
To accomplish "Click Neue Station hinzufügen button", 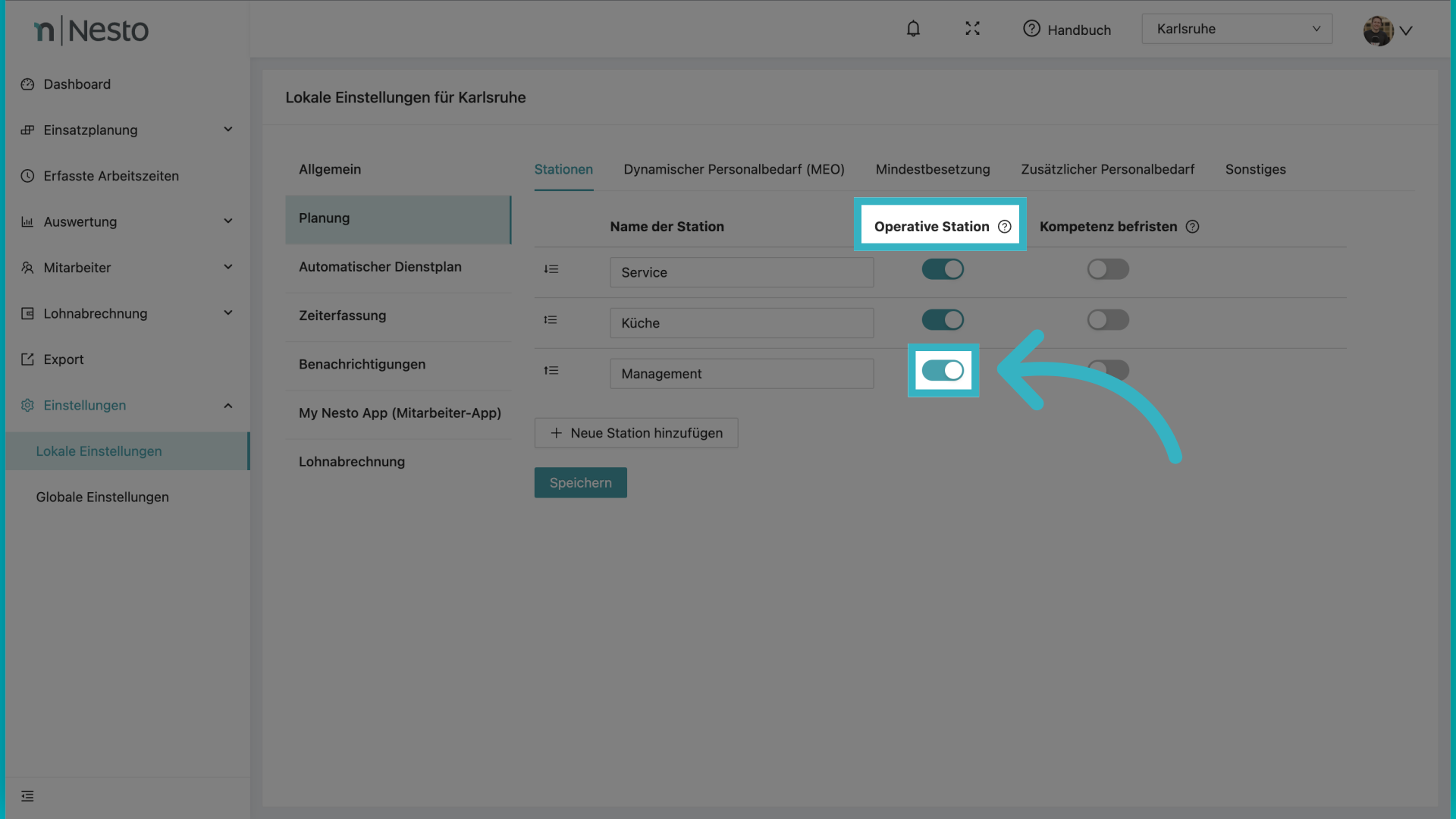I will tap(635, 433).
